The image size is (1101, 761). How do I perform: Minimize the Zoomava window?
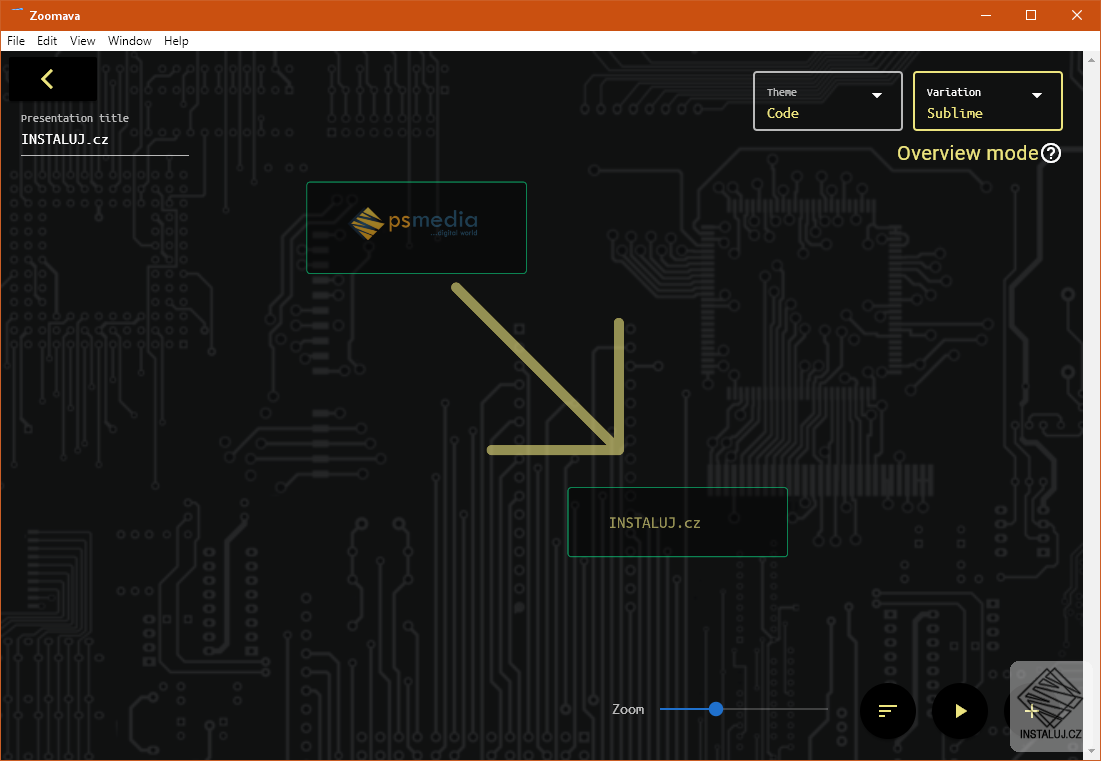pos(985,15)
